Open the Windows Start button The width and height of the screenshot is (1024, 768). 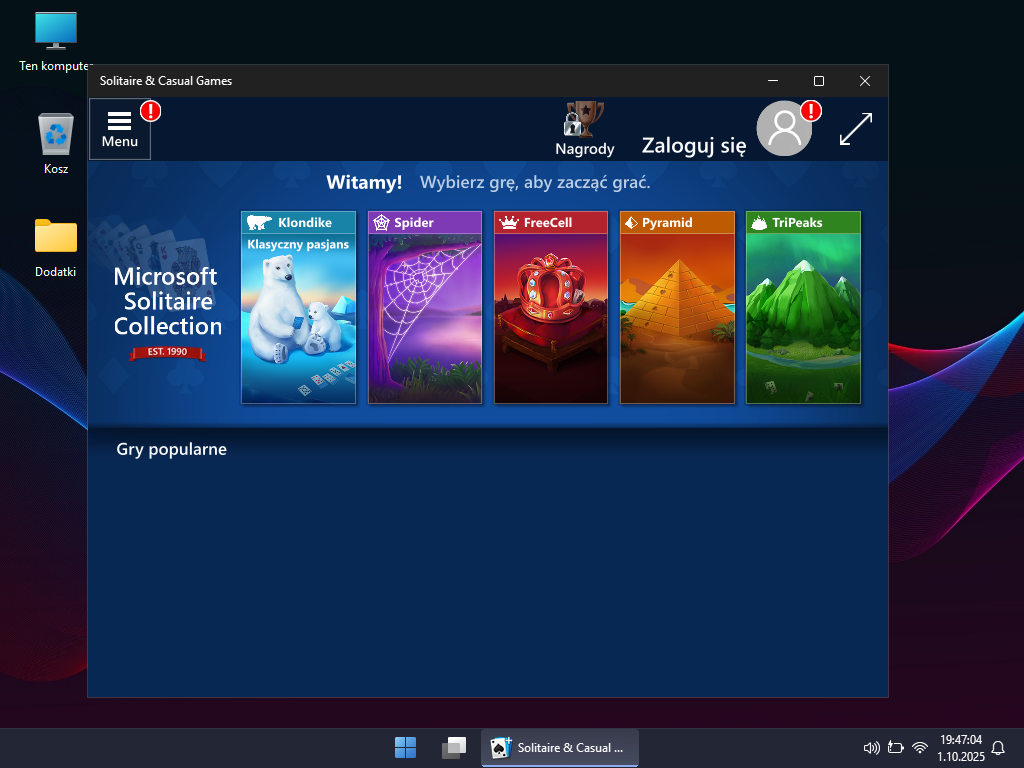(x=405, y=747)
